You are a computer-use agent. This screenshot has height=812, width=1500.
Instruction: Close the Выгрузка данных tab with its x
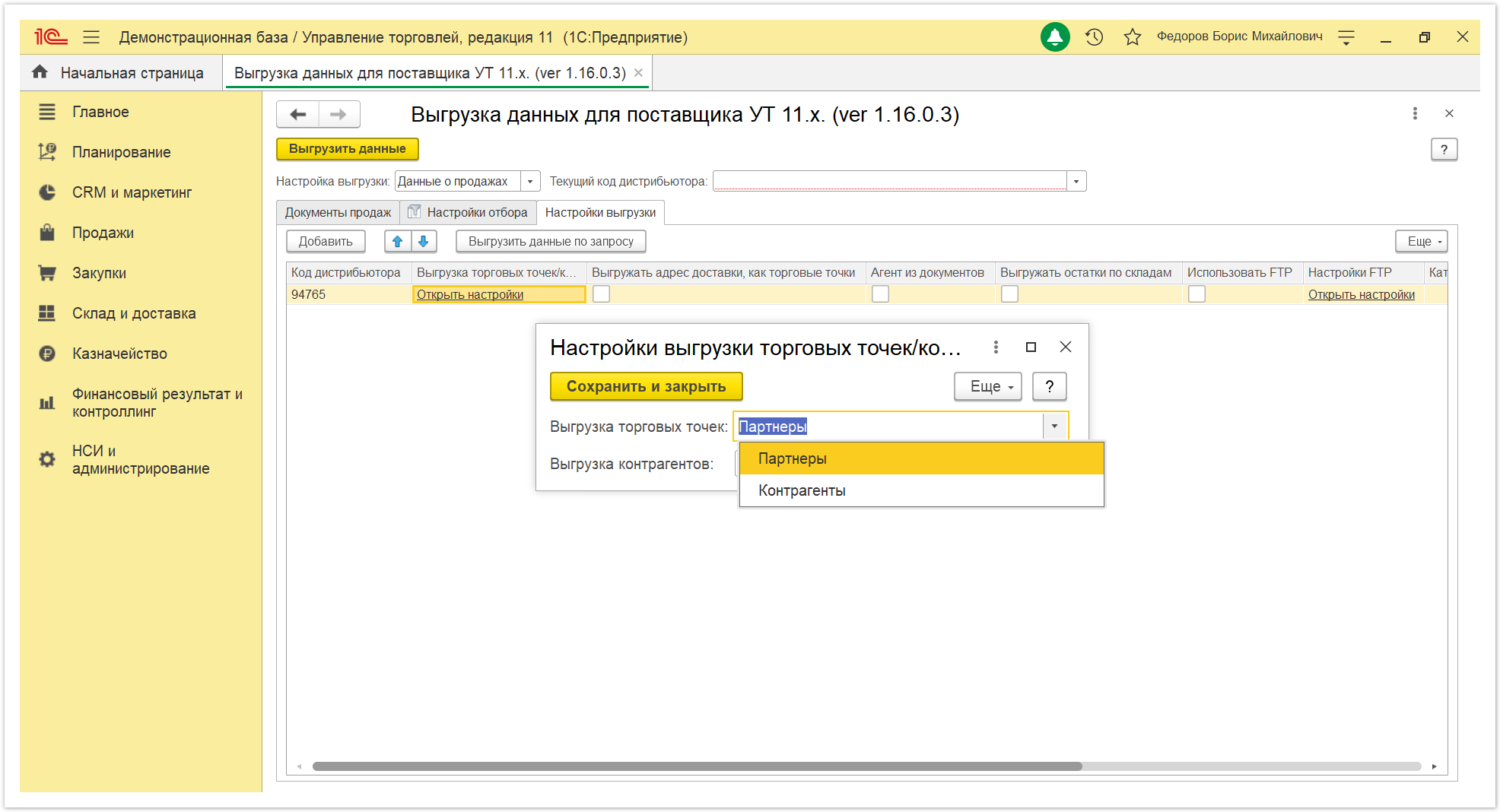coord(639,72)
